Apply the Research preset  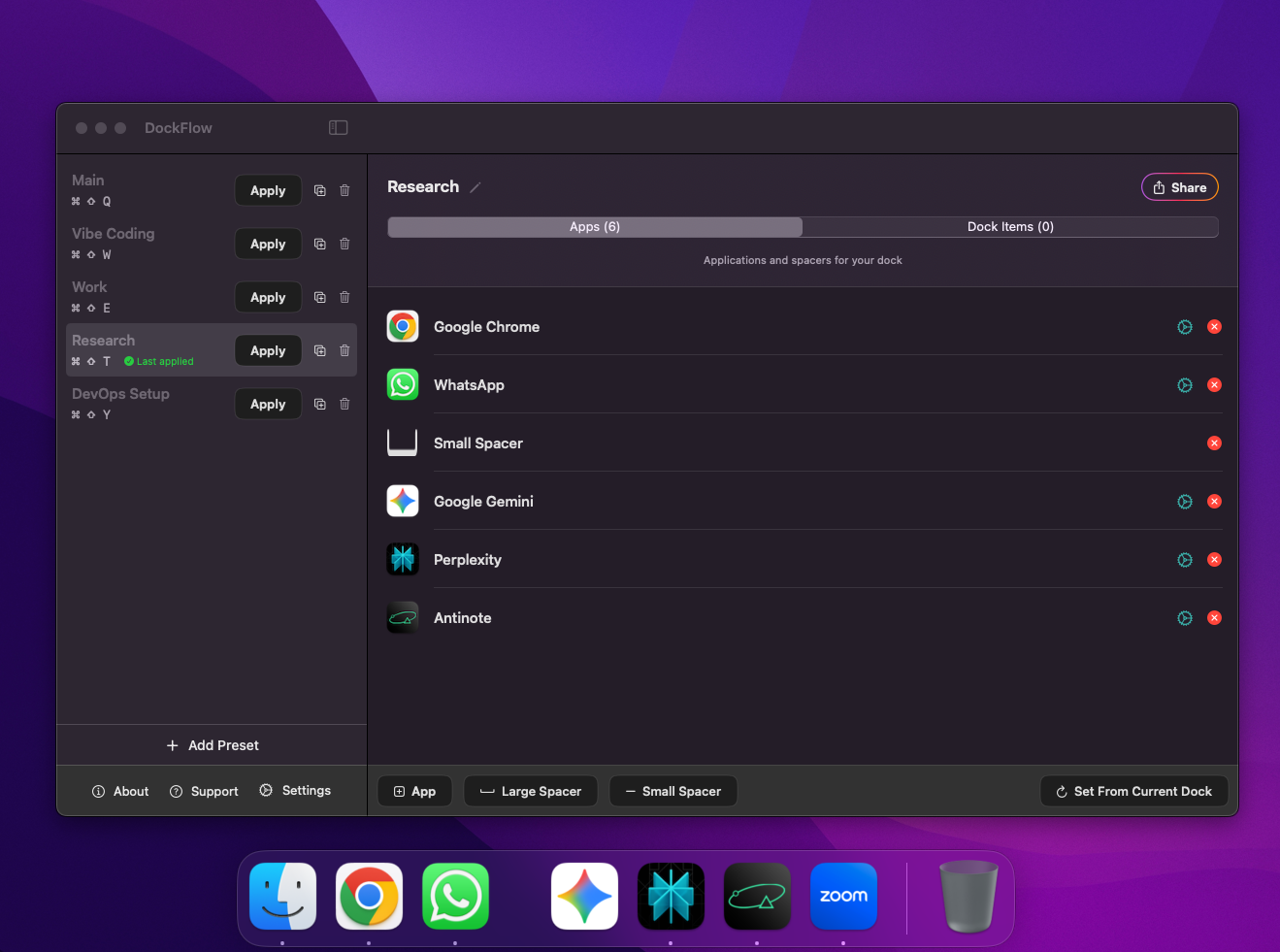[268, 350]
